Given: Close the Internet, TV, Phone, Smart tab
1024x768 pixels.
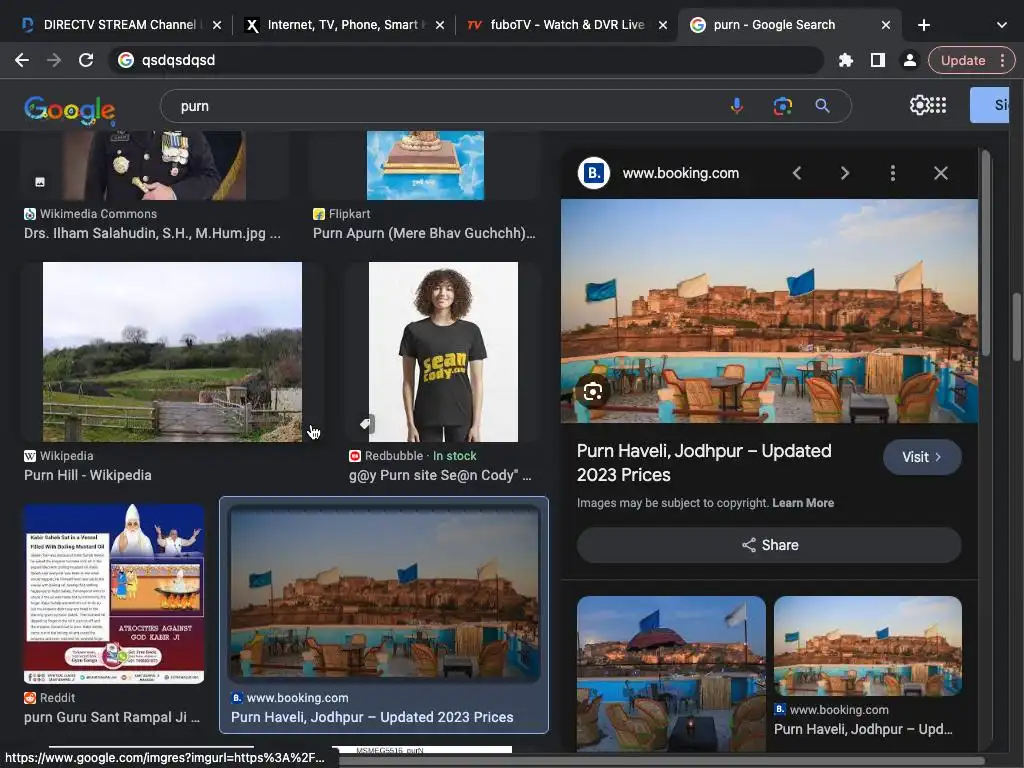Looking at the screenshot, I should point(440,25).
